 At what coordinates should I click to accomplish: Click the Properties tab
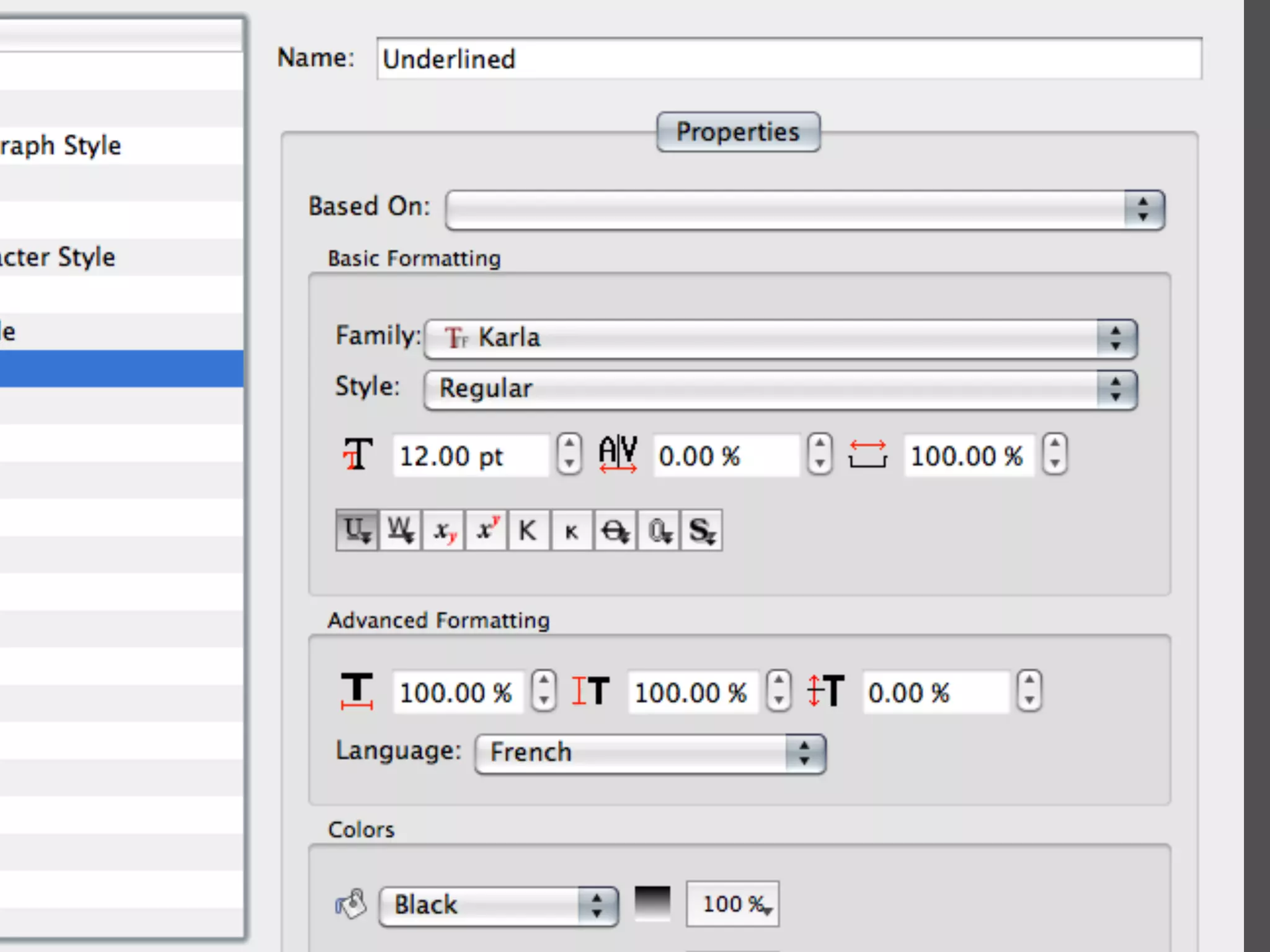[x=738, y=132]
